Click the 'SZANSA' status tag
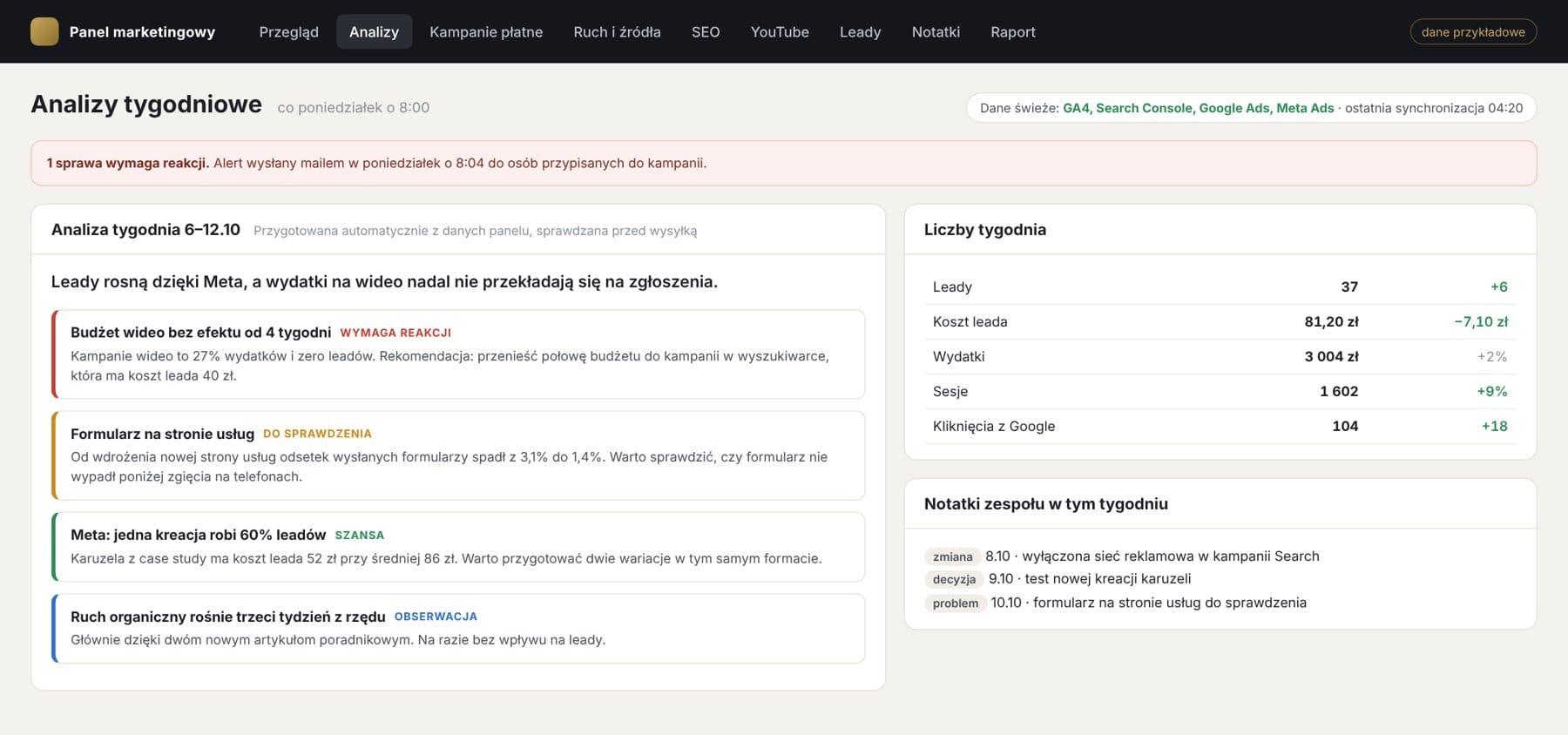 360,536
